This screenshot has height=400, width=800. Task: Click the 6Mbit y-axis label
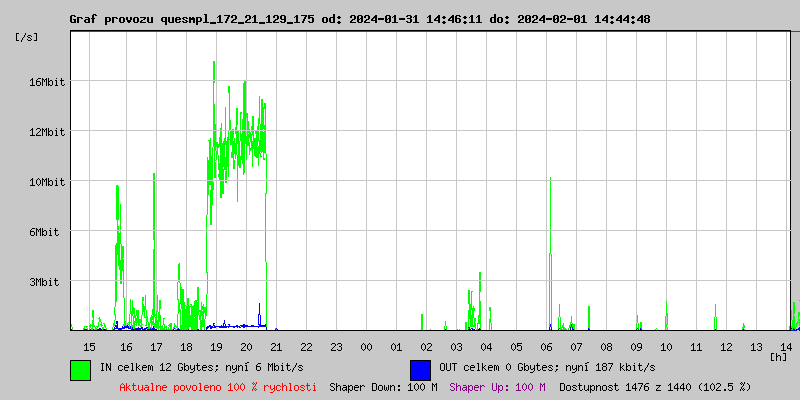47,232
